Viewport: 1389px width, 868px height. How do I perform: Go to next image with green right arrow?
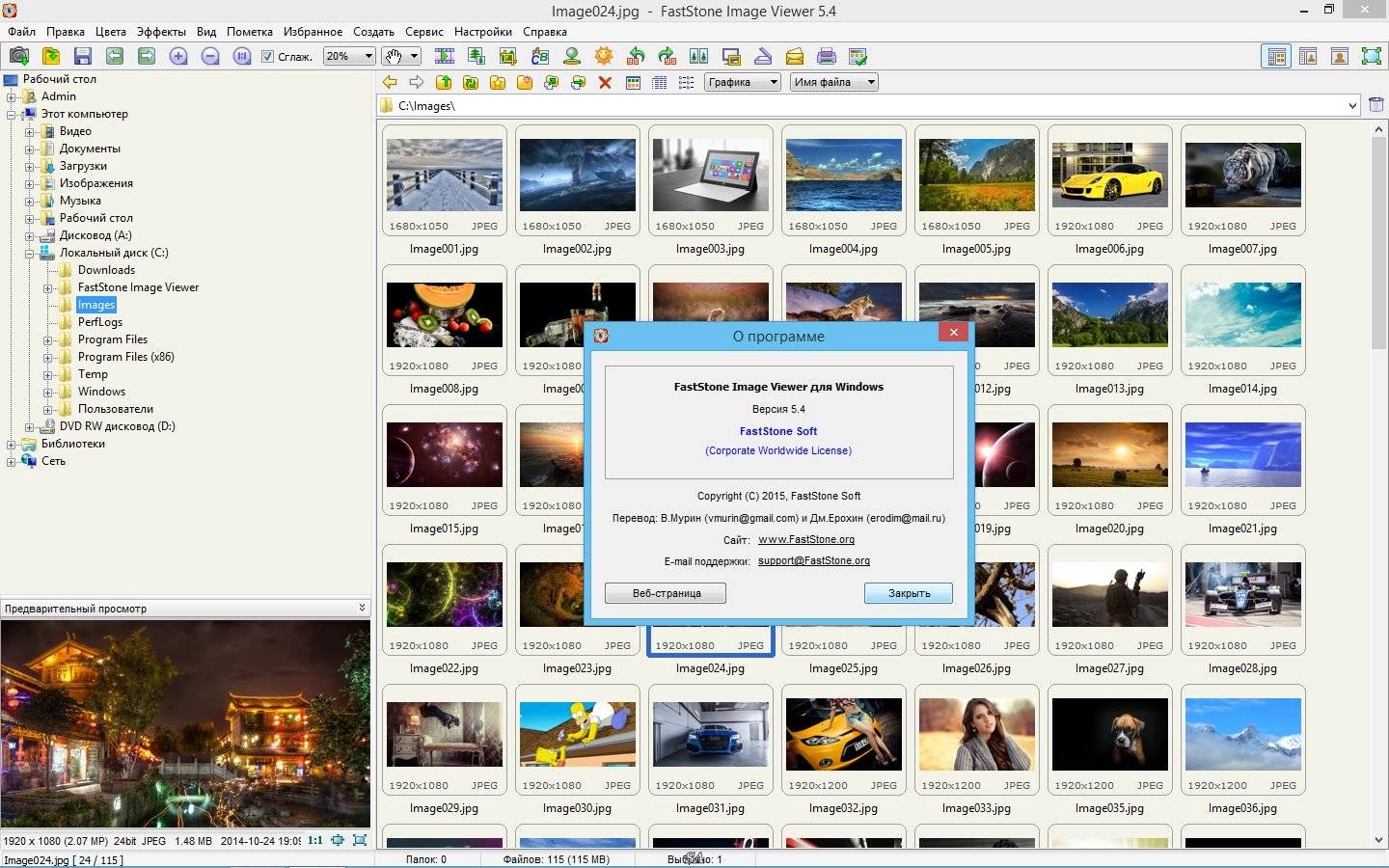click(147, 56)
